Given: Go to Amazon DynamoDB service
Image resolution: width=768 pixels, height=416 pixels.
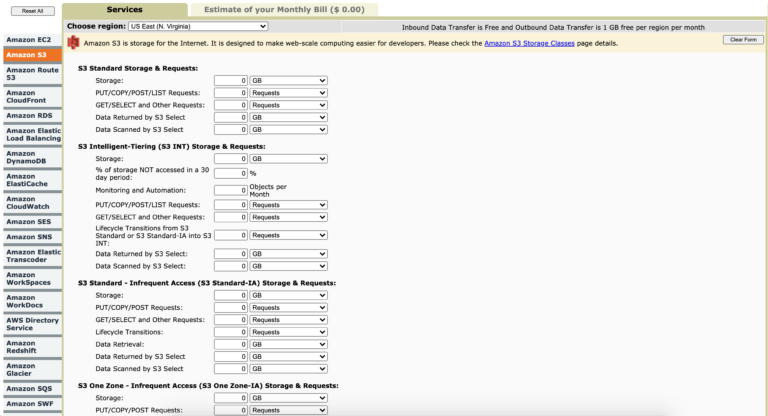Looking at the screenshot, I should tap(32, 157).
